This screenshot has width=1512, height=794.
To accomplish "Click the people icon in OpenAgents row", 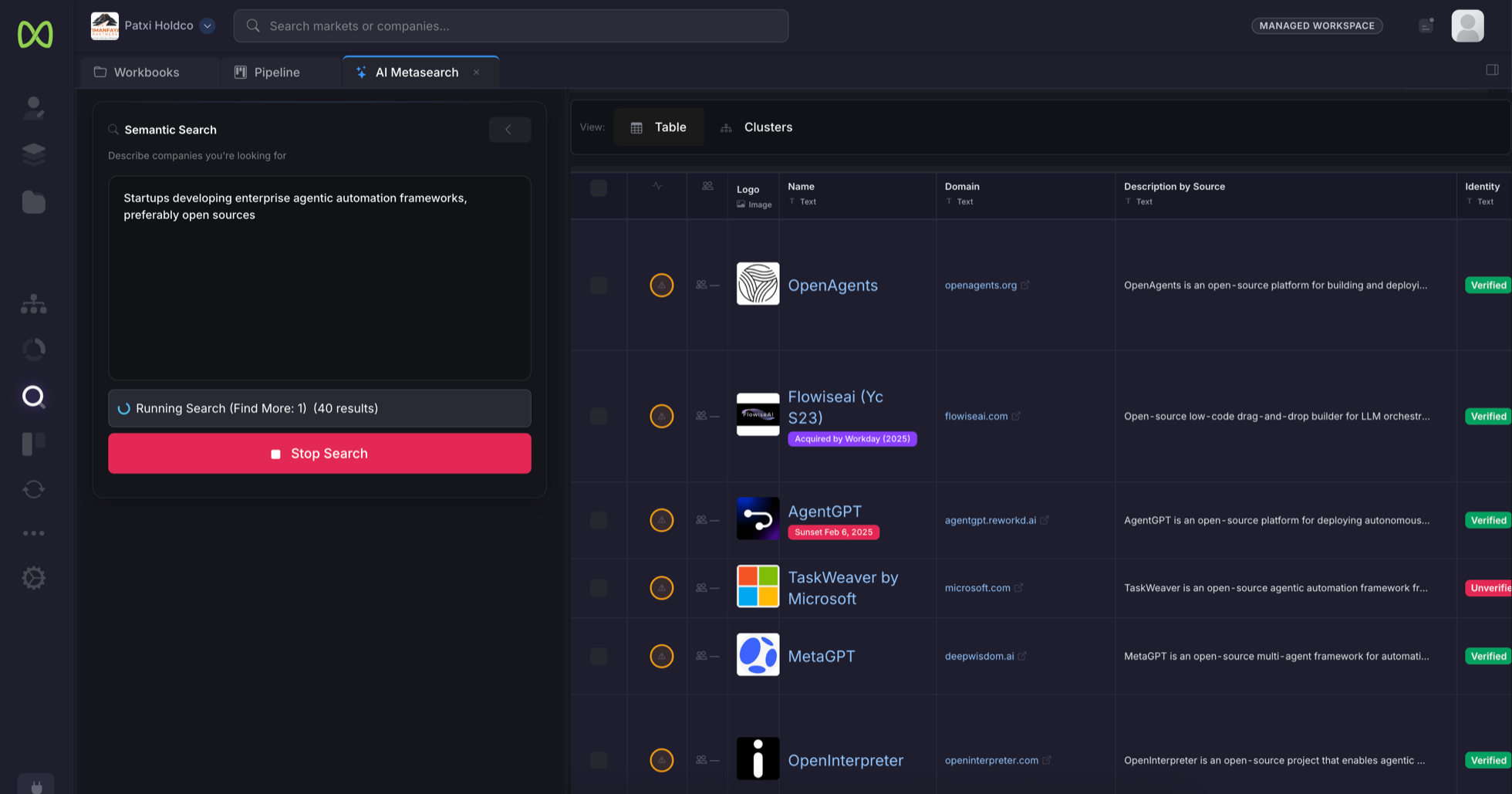I will pyautogui.click(x=701, y=285).
